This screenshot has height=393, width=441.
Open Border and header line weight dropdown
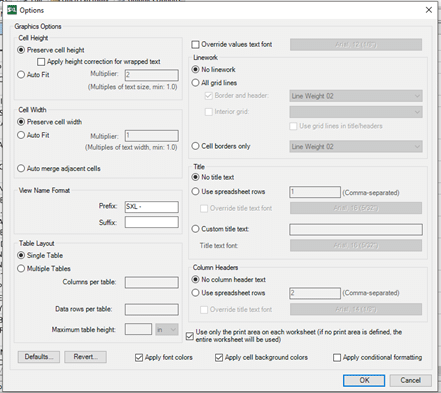point(356,96)
